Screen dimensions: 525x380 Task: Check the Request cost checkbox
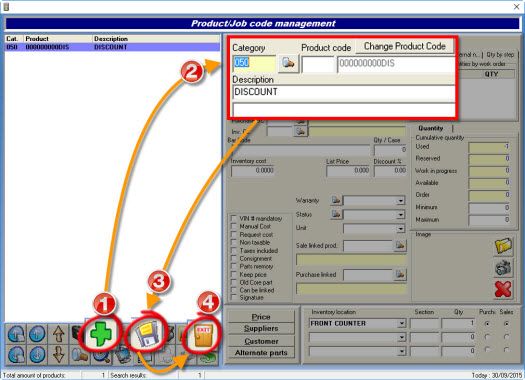234,234
